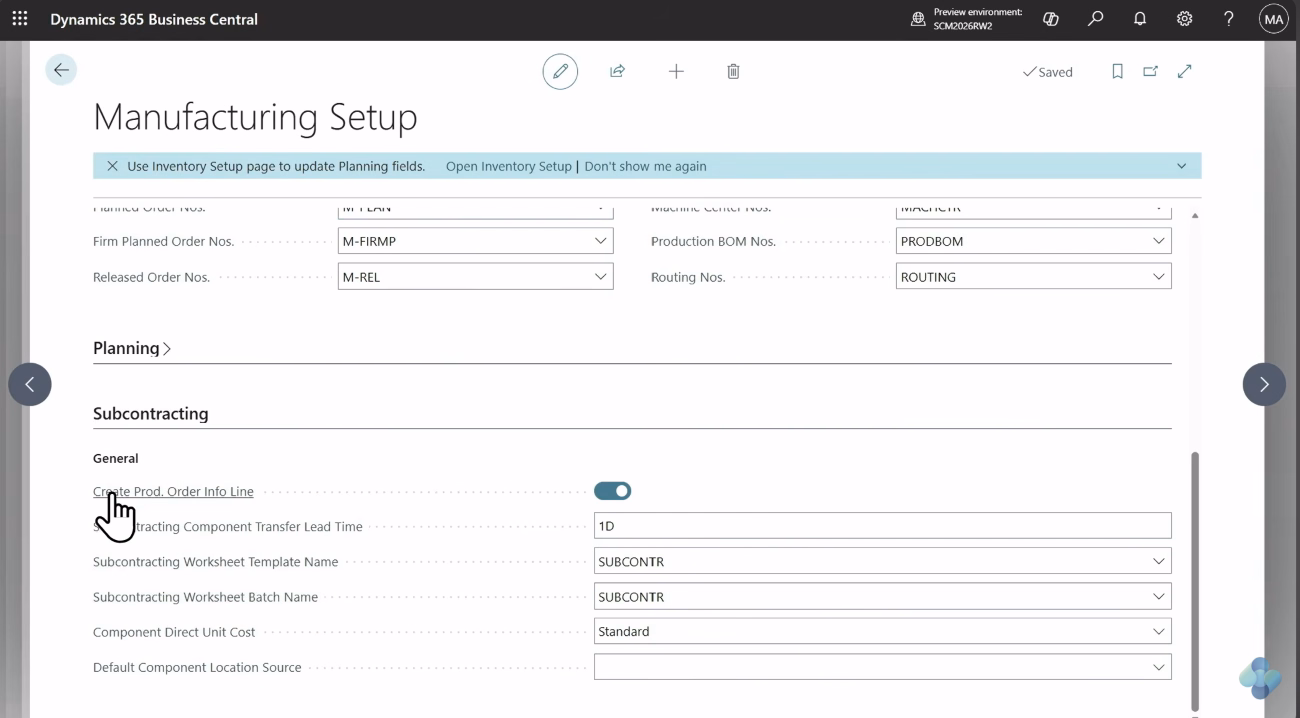Open the search (Tell me) magnifier
The image size is (1300, 718).
click(x=1096, y=19)
